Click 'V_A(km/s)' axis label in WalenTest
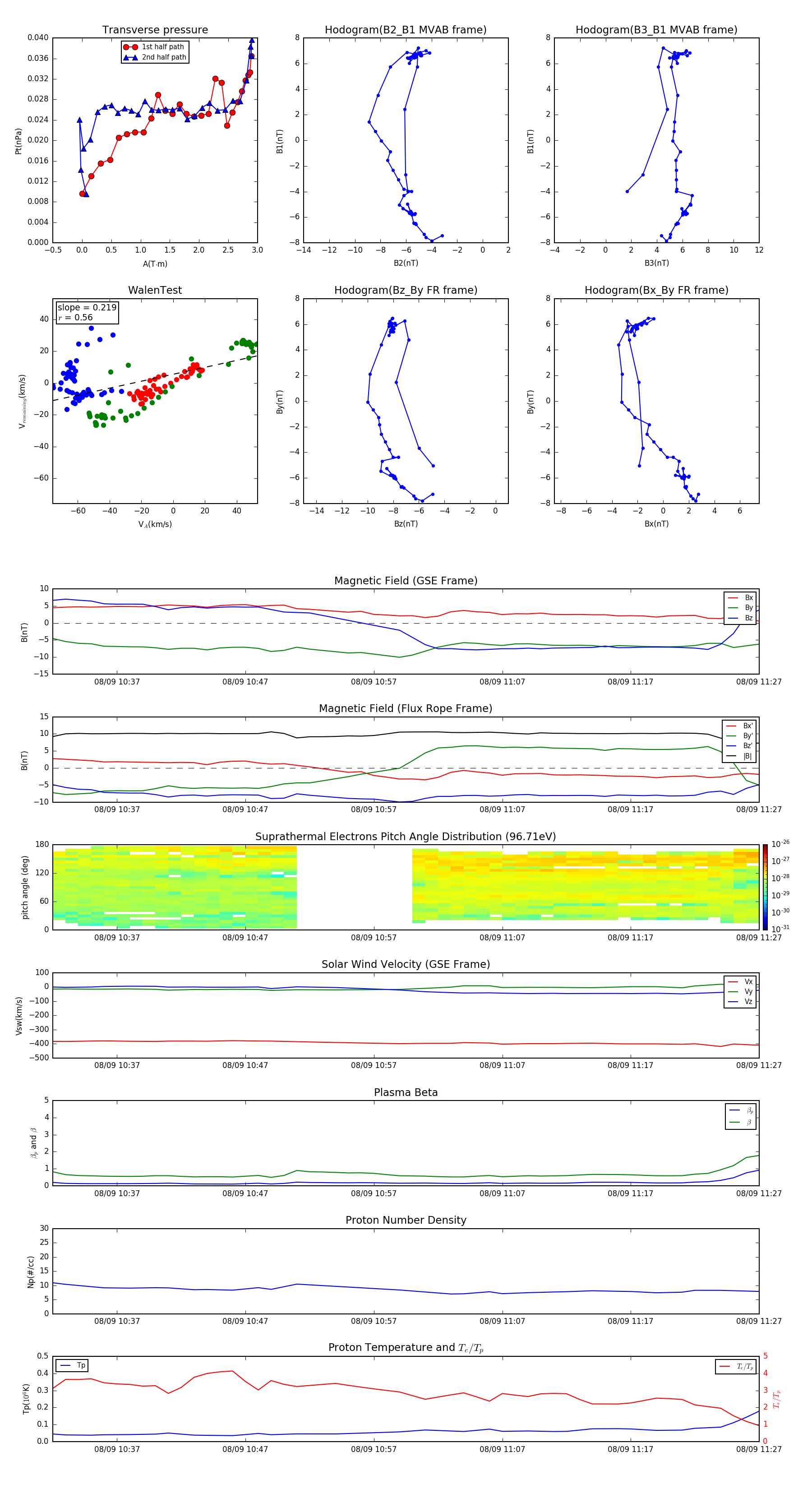This screenshot has height=1489, width=812. point(155,525)
